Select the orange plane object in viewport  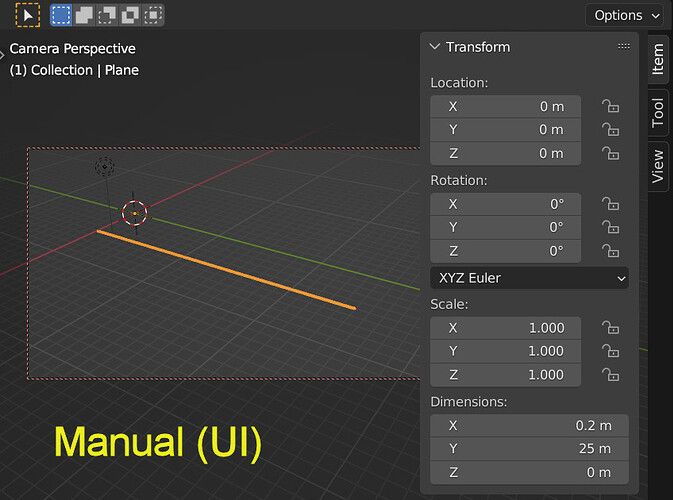click(226, 270)
